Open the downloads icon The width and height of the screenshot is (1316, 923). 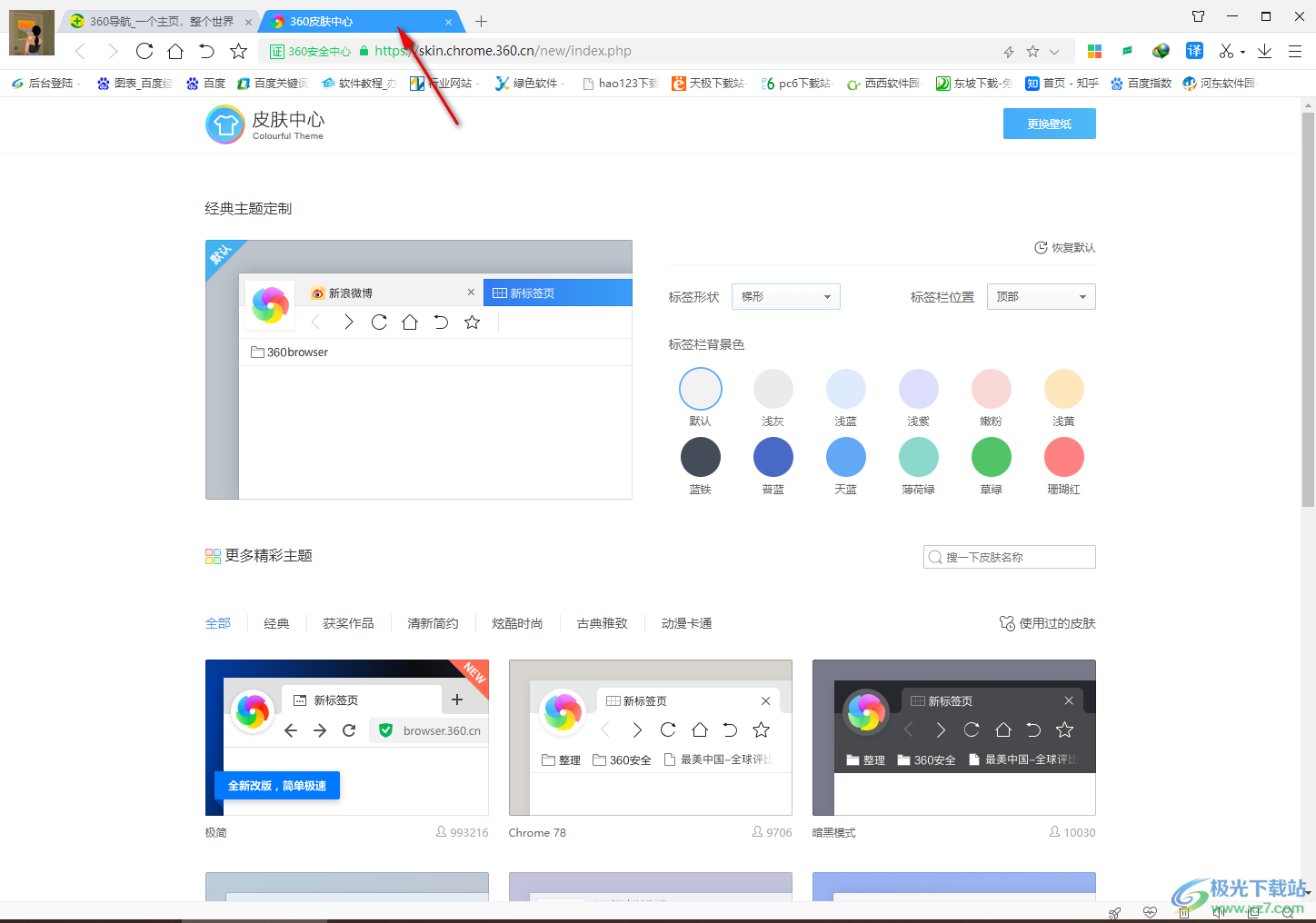[x=1264, y=51]
